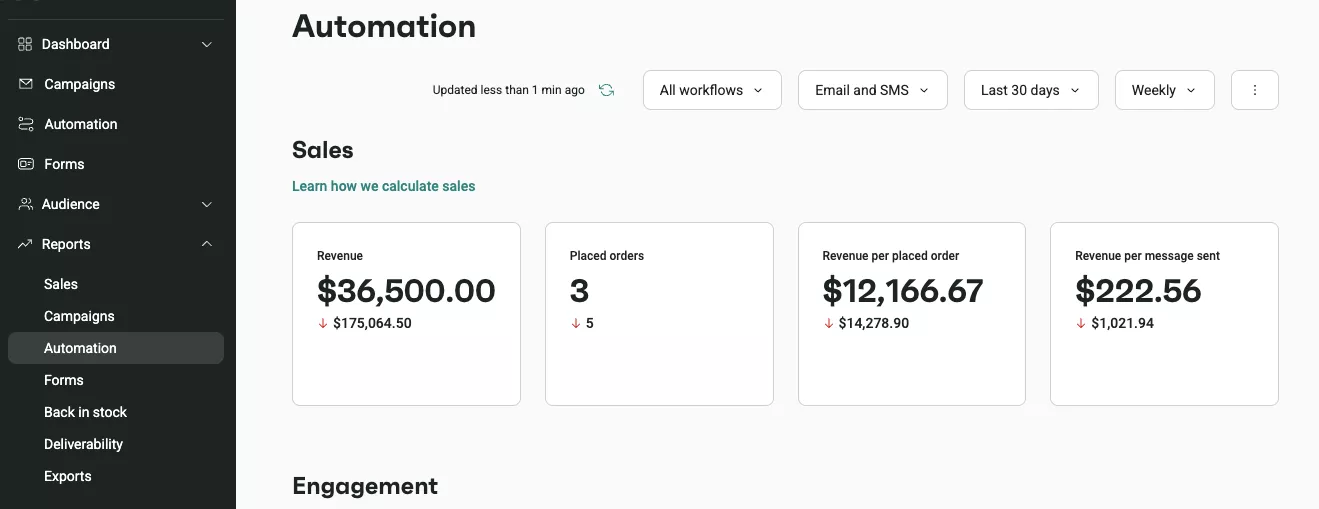Open the Deliverability report
This screenshot has height=509, width=1319.
click(x=83, y=444)
